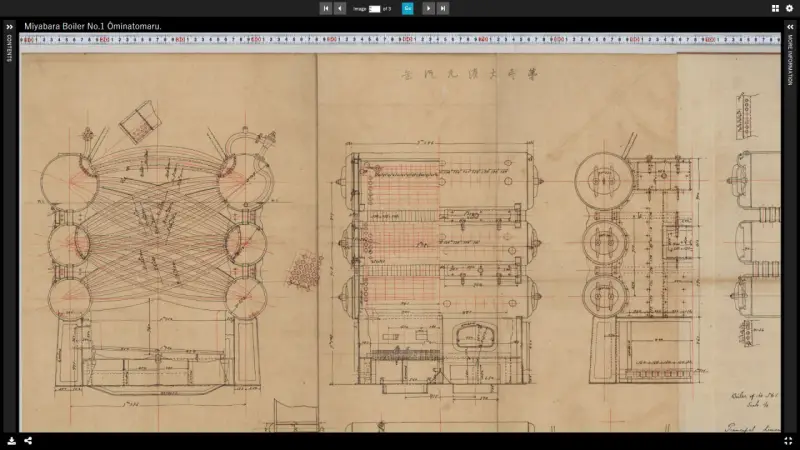Go to the first image

tap(326, 8)
